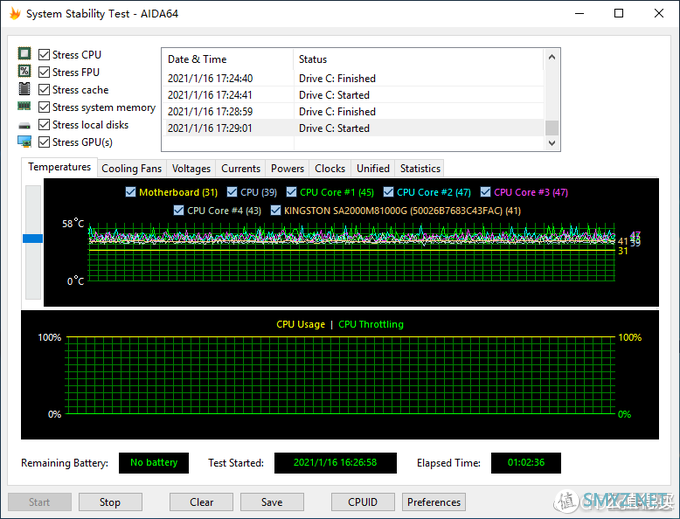Screen dimensions: 680x519
Task: Open the Voltages tab
Action: (191, 168)
